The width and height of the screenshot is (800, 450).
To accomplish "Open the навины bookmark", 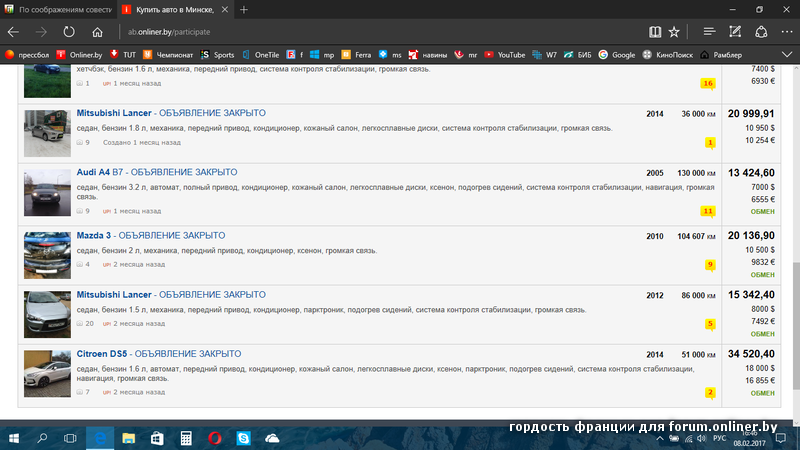I will pyautogui.click(x=428, y=55).
